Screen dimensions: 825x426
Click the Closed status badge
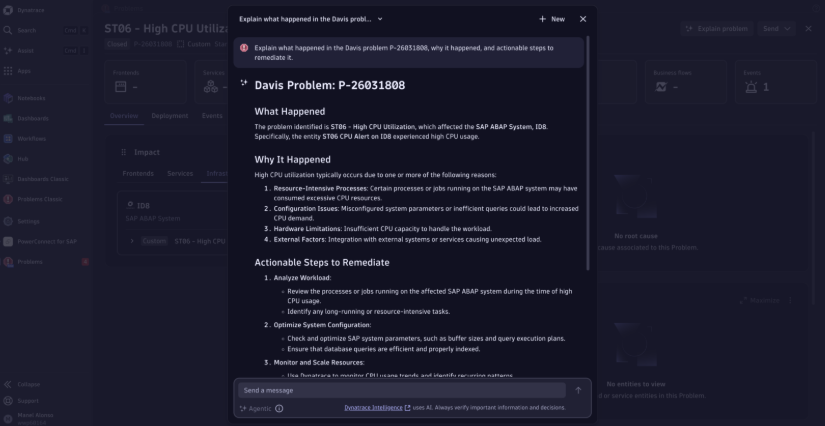click(117, 44)
